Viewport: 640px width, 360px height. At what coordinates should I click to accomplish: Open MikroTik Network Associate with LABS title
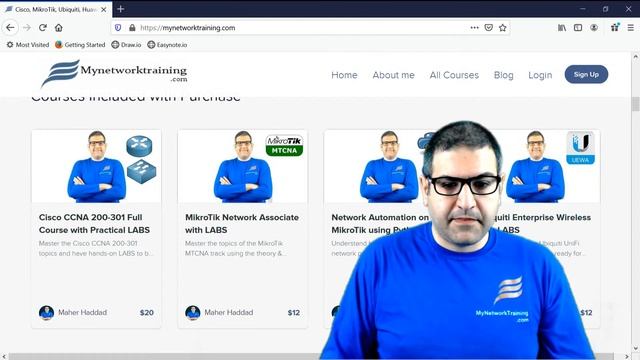(x=242, y=224)
